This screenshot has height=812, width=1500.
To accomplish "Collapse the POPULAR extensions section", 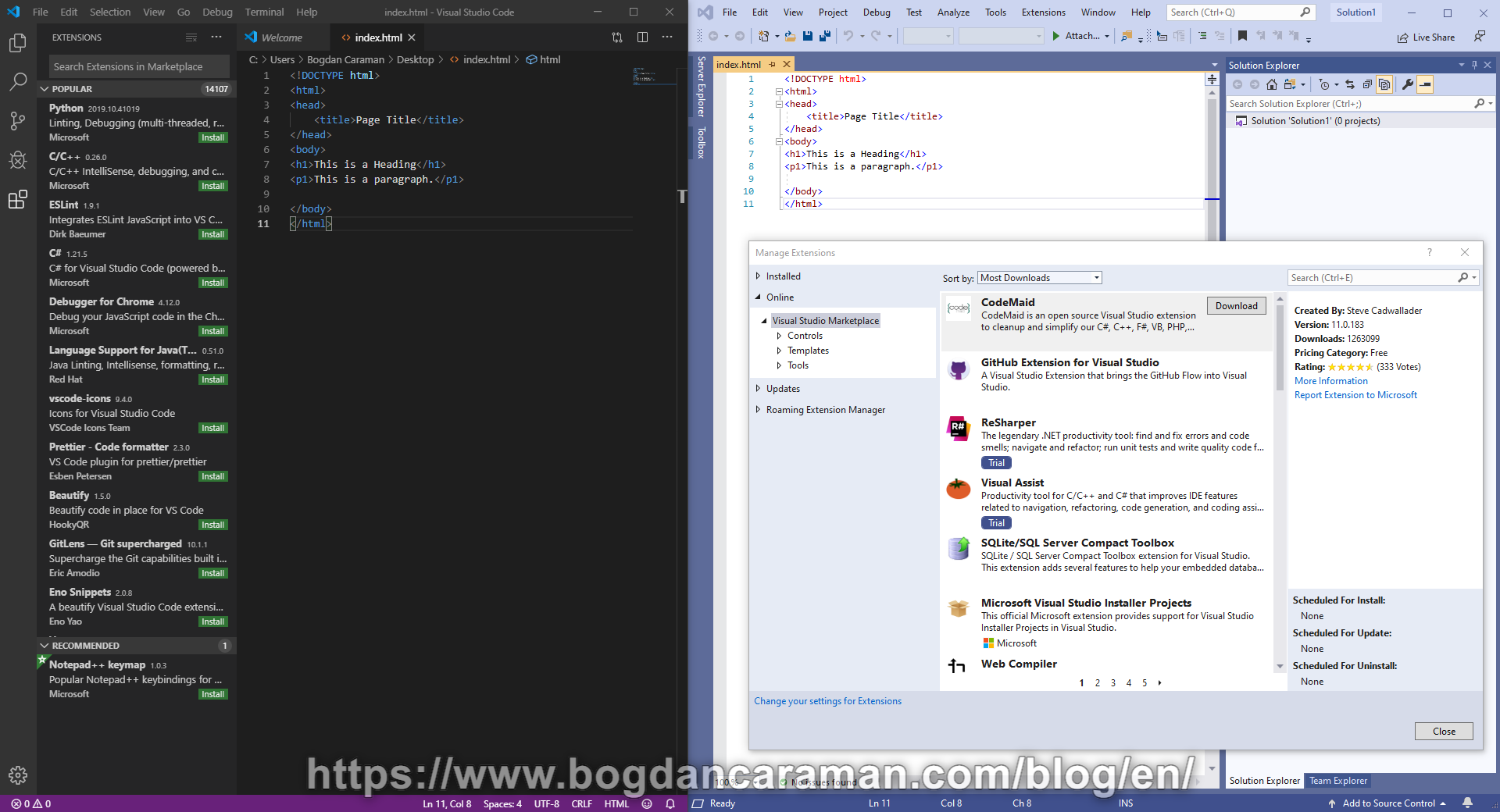I will point(45,89).
